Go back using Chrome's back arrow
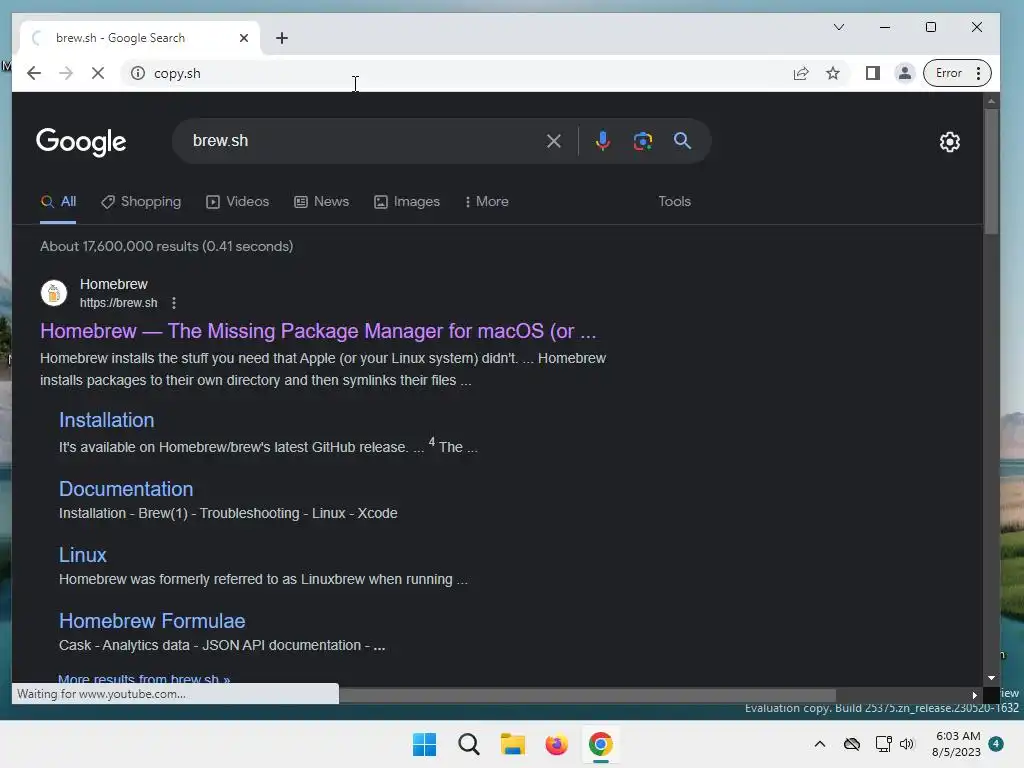This screenshot has height=768, width=1024. (34, 73)
